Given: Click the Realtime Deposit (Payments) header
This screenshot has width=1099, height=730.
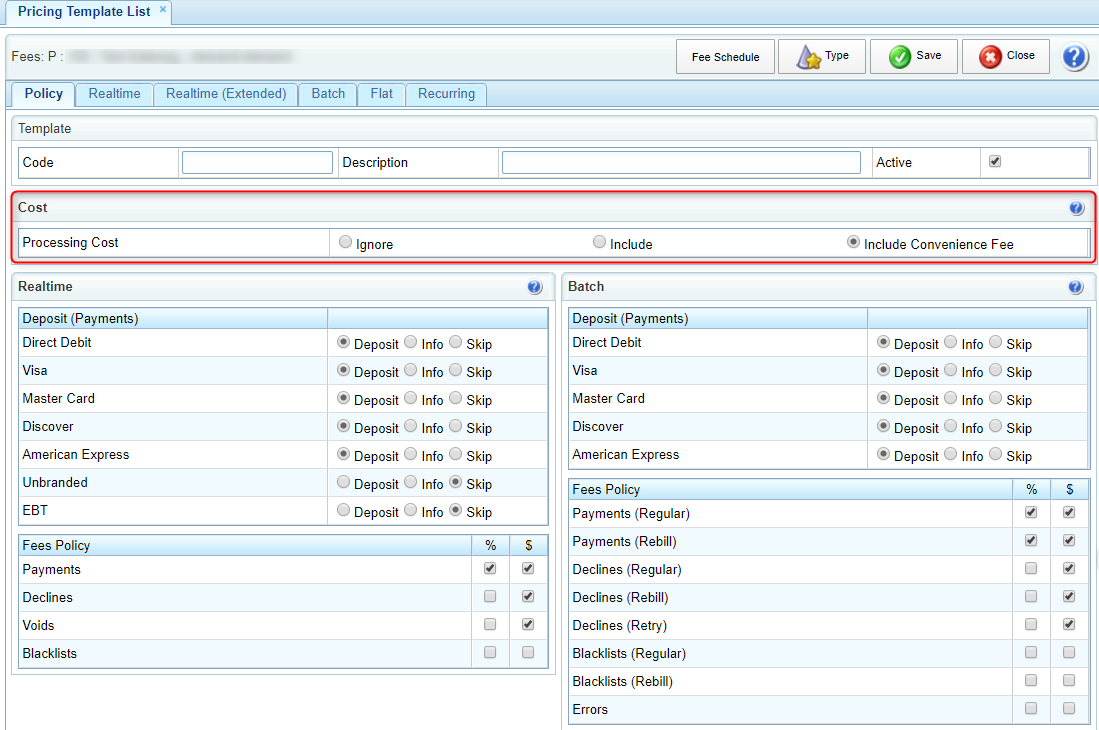Looking at the screenshot, I should tap(80, 319).
